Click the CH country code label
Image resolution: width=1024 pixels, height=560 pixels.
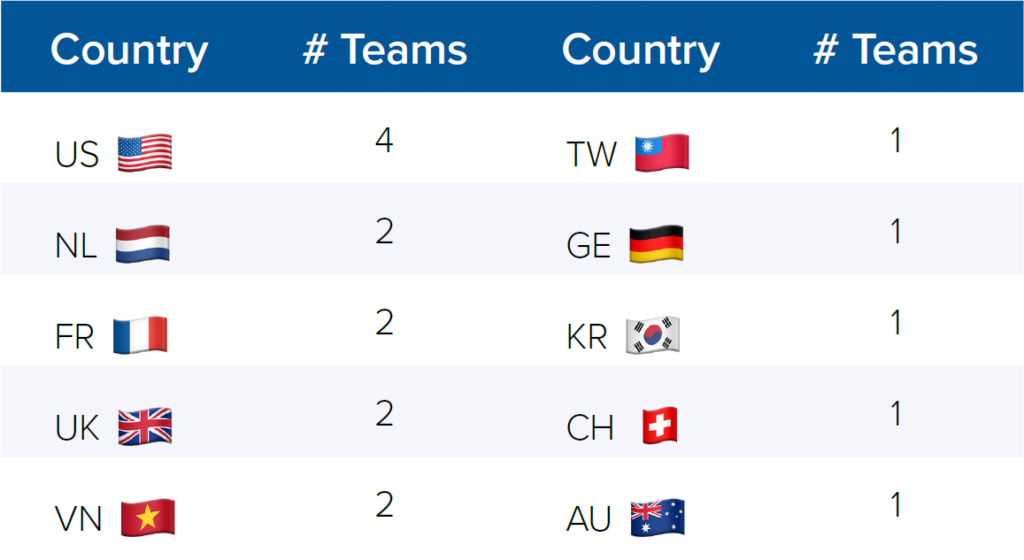coord(590,428)
